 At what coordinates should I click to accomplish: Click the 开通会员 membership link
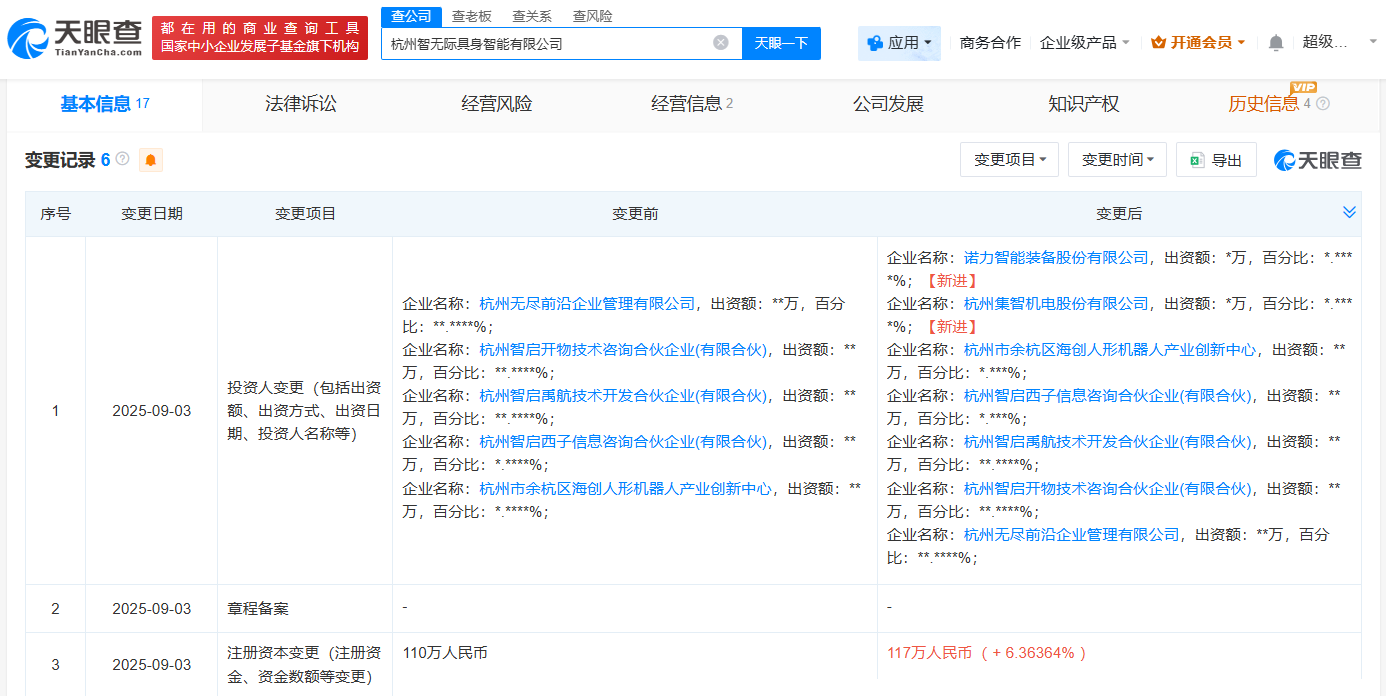[1198, 42]
